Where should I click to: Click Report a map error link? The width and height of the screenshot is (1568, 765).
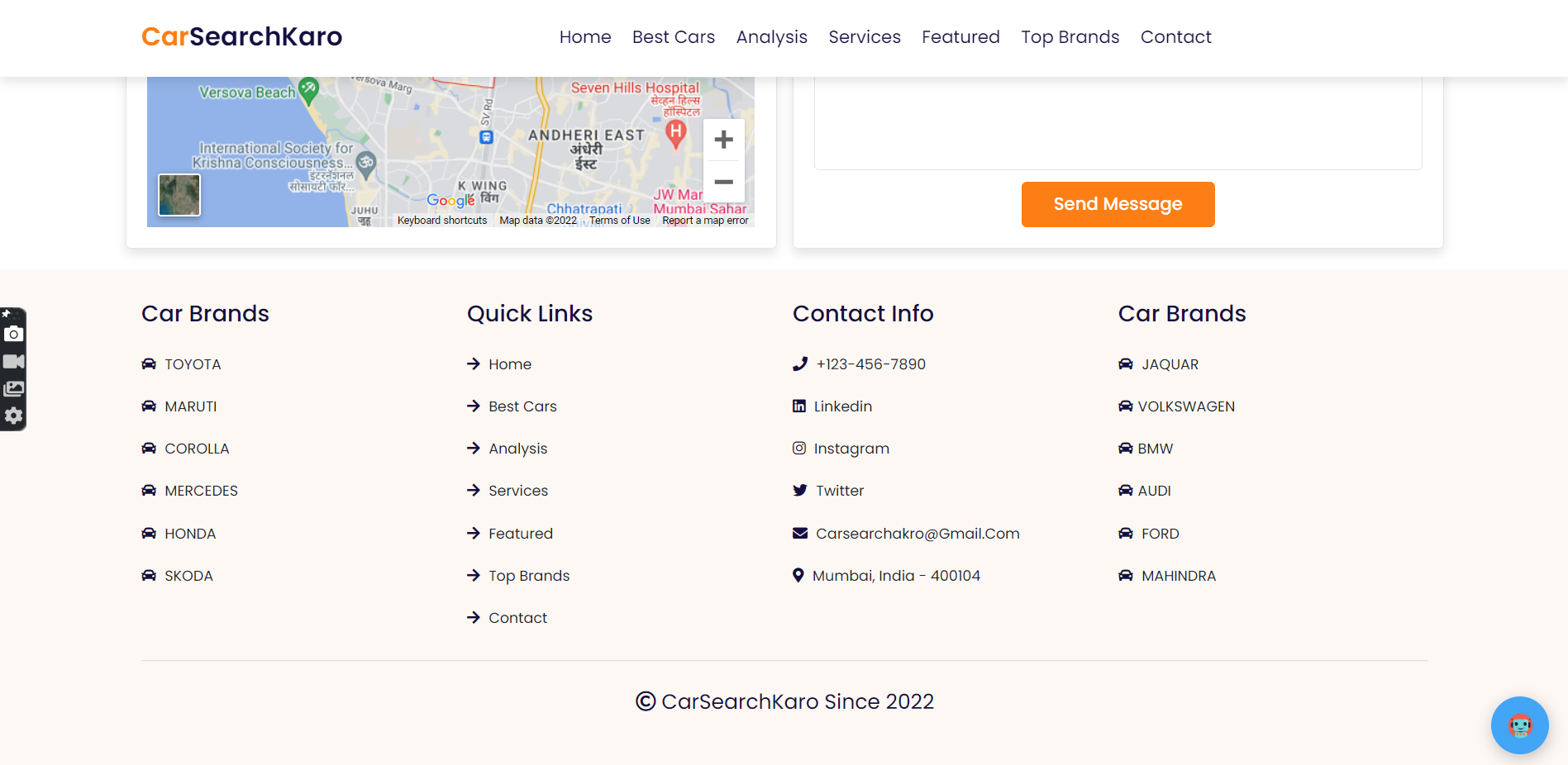(705, 221)
